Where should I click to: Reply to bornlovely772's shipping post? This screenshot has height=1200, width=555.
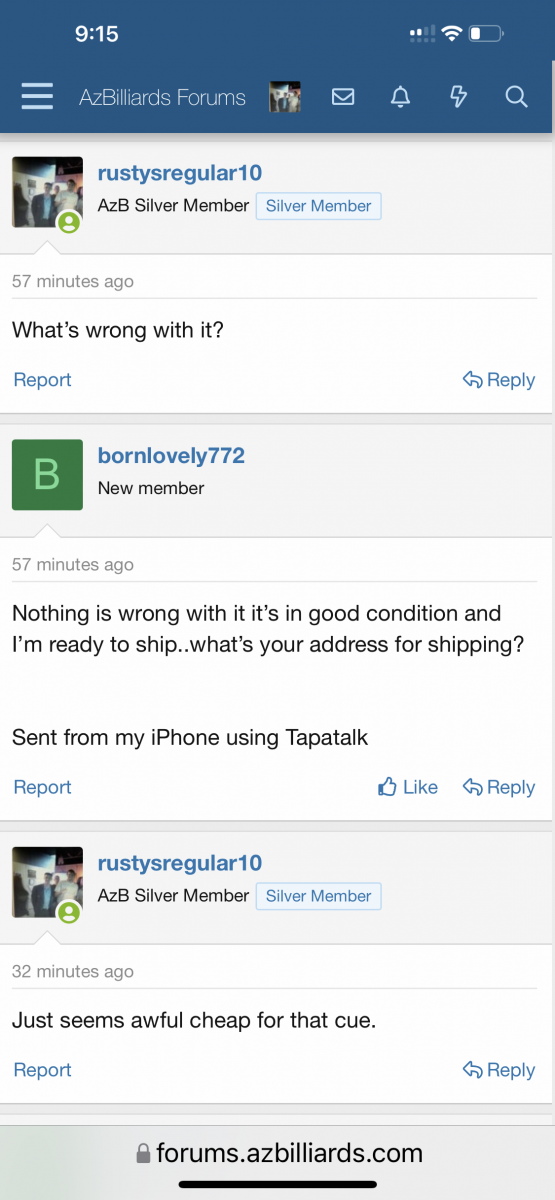(x=499, y=788)
